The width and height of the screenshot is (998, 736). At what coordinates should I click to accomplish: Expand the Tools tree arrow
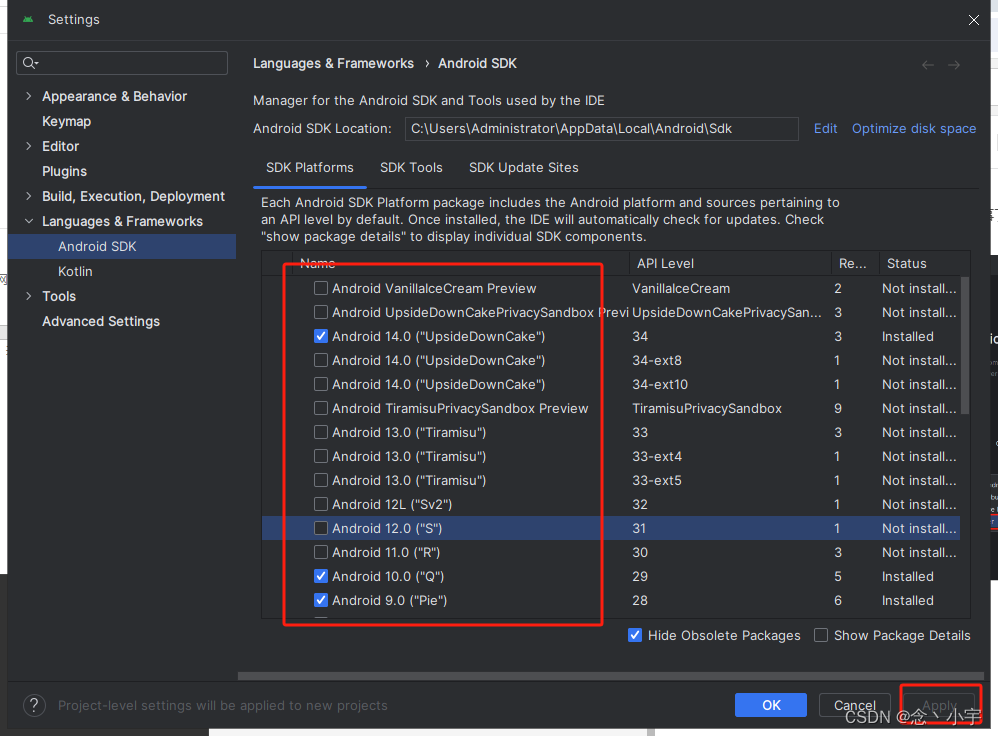pos(28,296)
